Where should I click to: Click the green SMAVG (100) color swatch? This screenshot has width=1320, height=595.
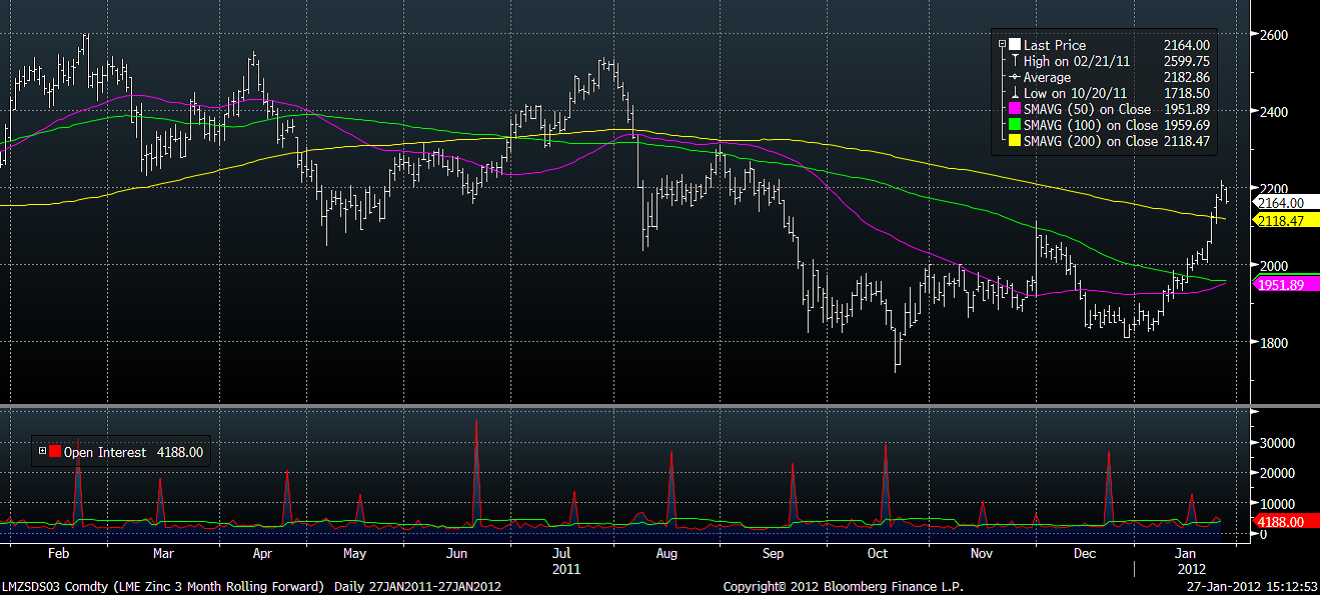point(1014,125)
